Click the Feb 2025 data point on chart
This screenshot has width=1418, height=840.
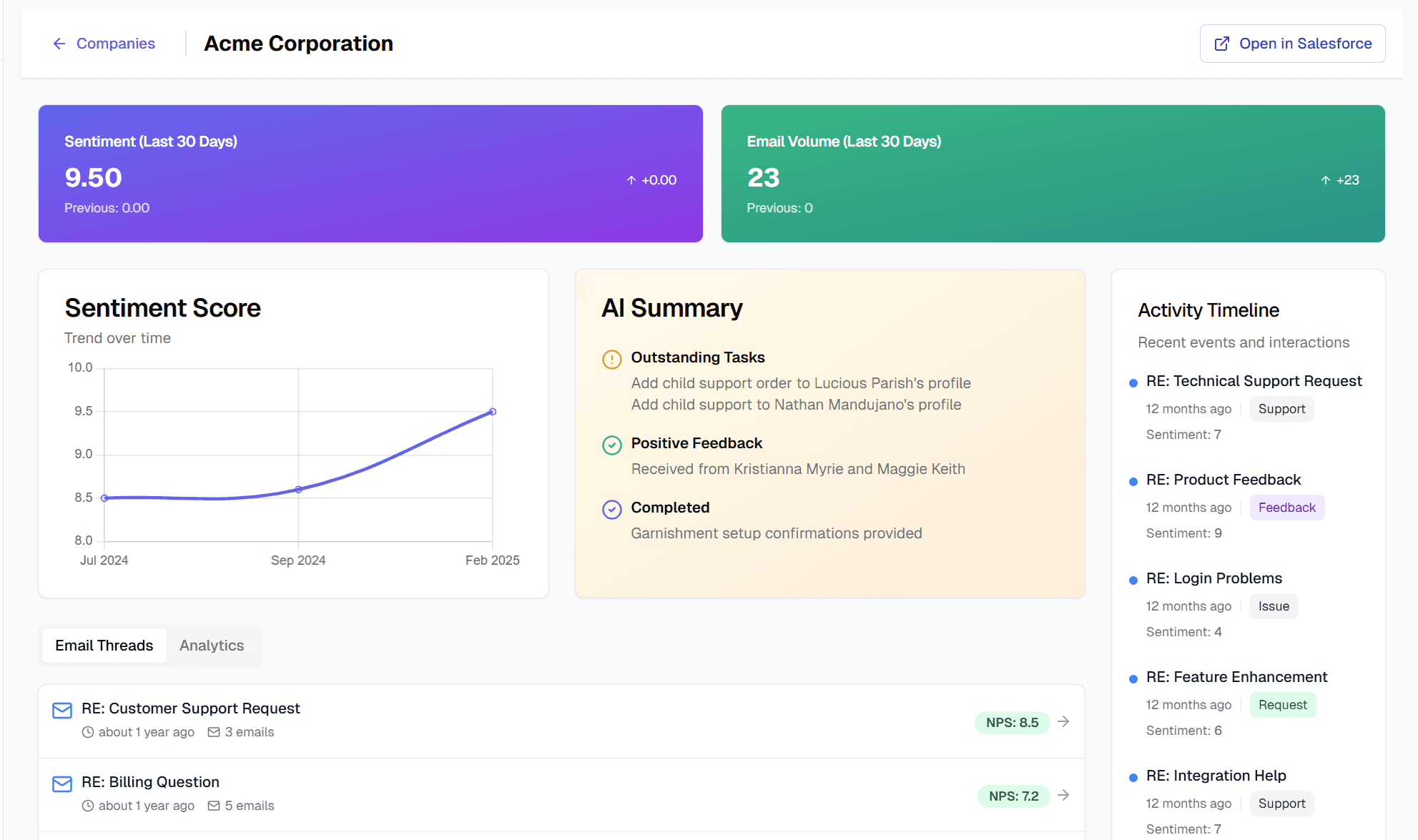pos(493,412)
